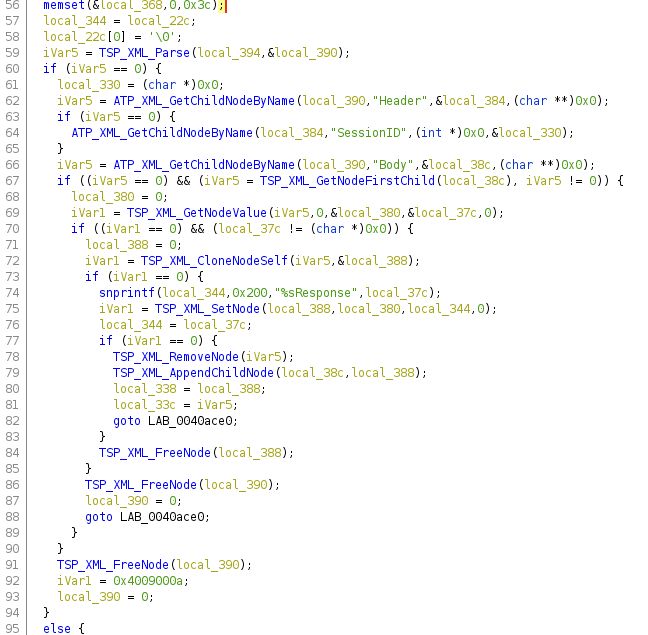Image resolution: width=648 pixels, height=635 pixels.
Task: Select snprintf call on line 74
Action: click(x=127, y=293)
